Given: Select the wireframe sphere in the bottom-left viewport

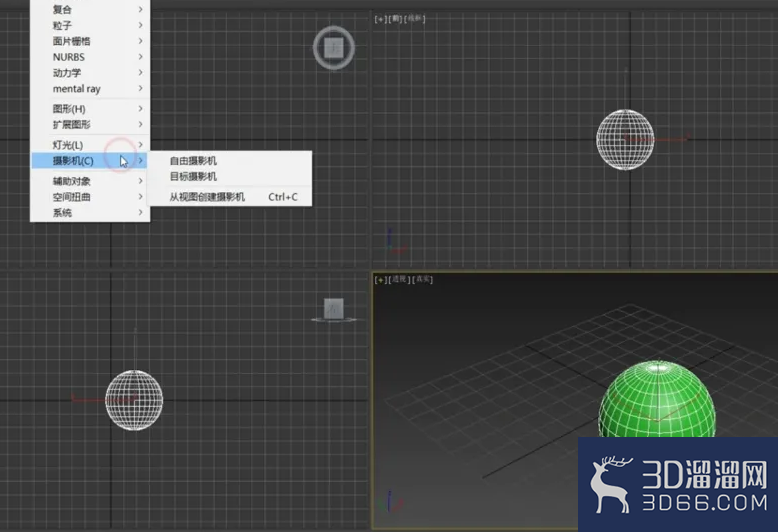Looking at the screenshot, I should [x=134, y=400].
